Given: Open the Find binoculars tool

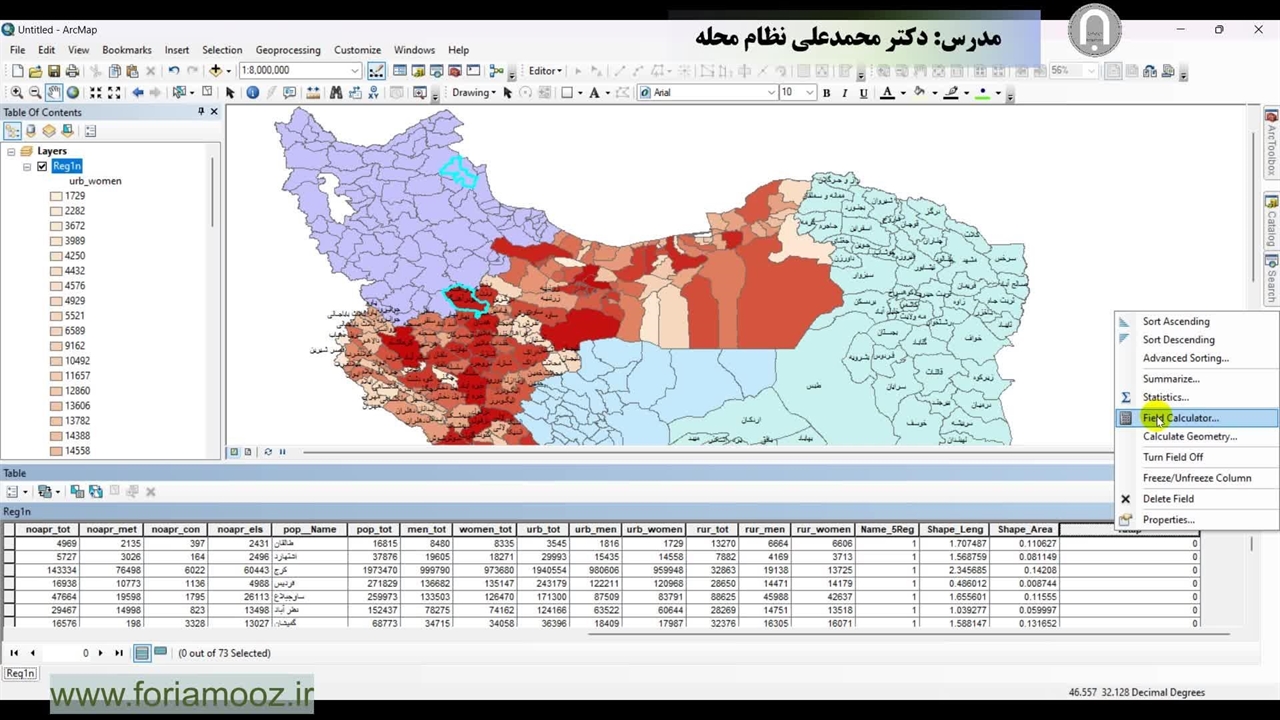Looking at the screenshot, I should pos(336,92).
